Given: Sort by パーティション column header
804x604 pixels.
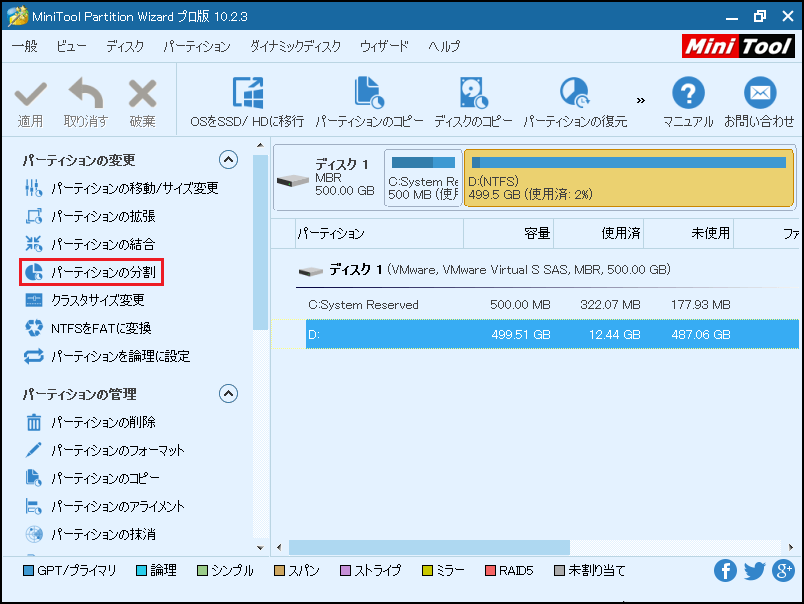Looking at the screenshot, I should (379, 234).
